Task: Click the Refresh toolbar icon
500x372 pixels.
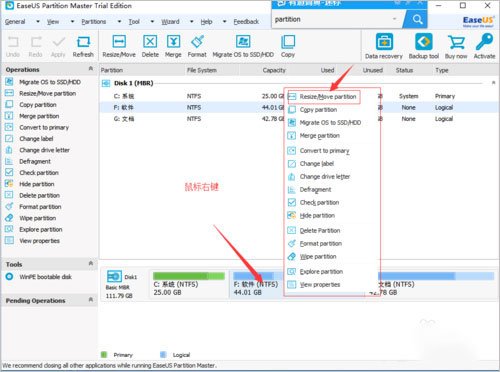Action: tap(83, 46)
